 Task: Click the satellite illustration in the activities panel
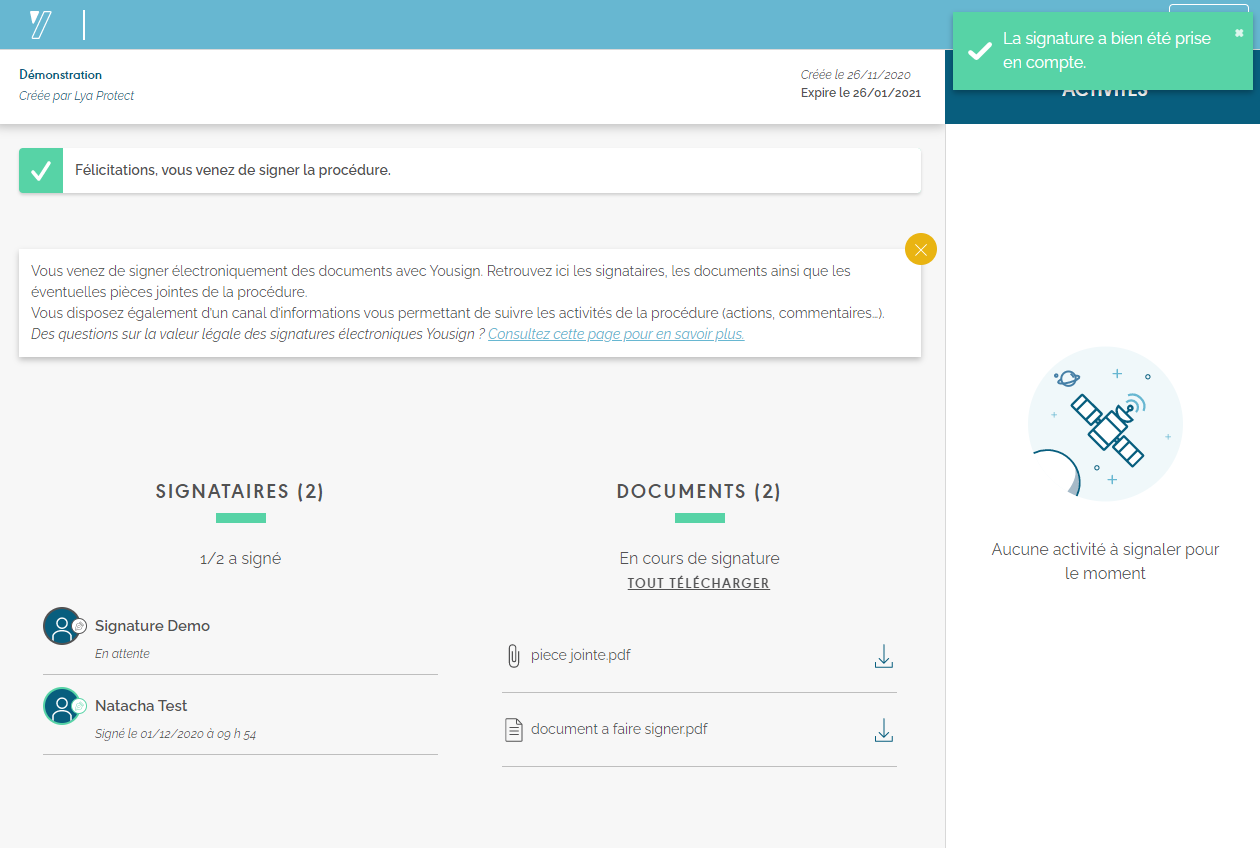1105,424
